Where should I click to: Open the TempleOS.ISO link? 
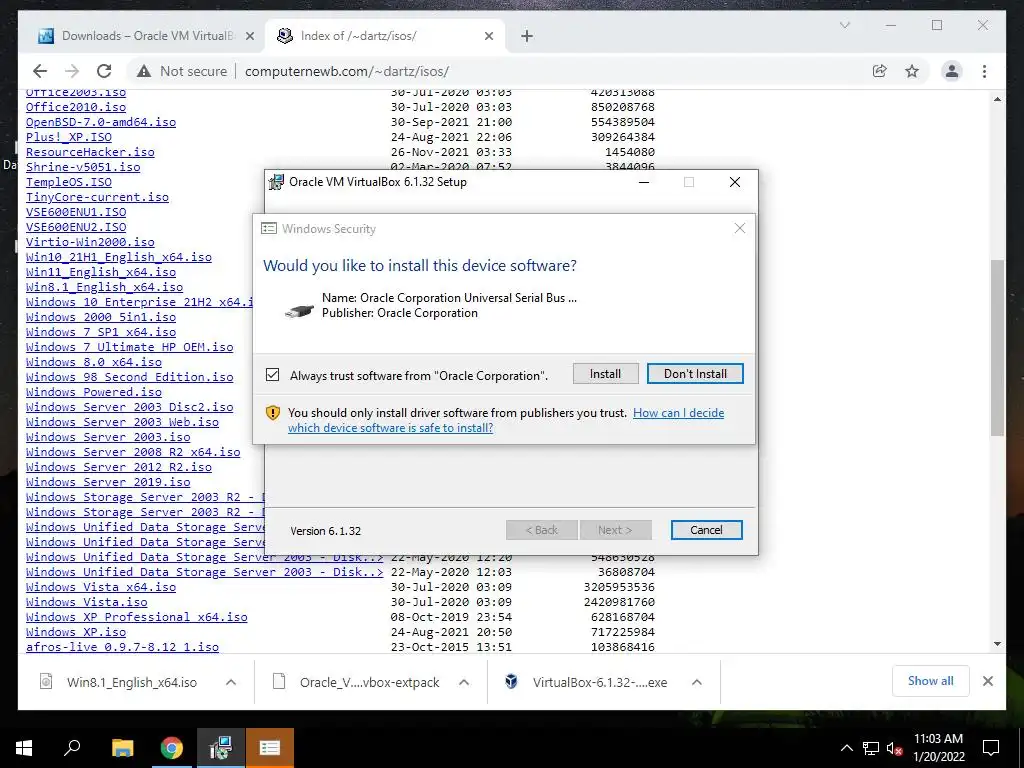point(69,182)
